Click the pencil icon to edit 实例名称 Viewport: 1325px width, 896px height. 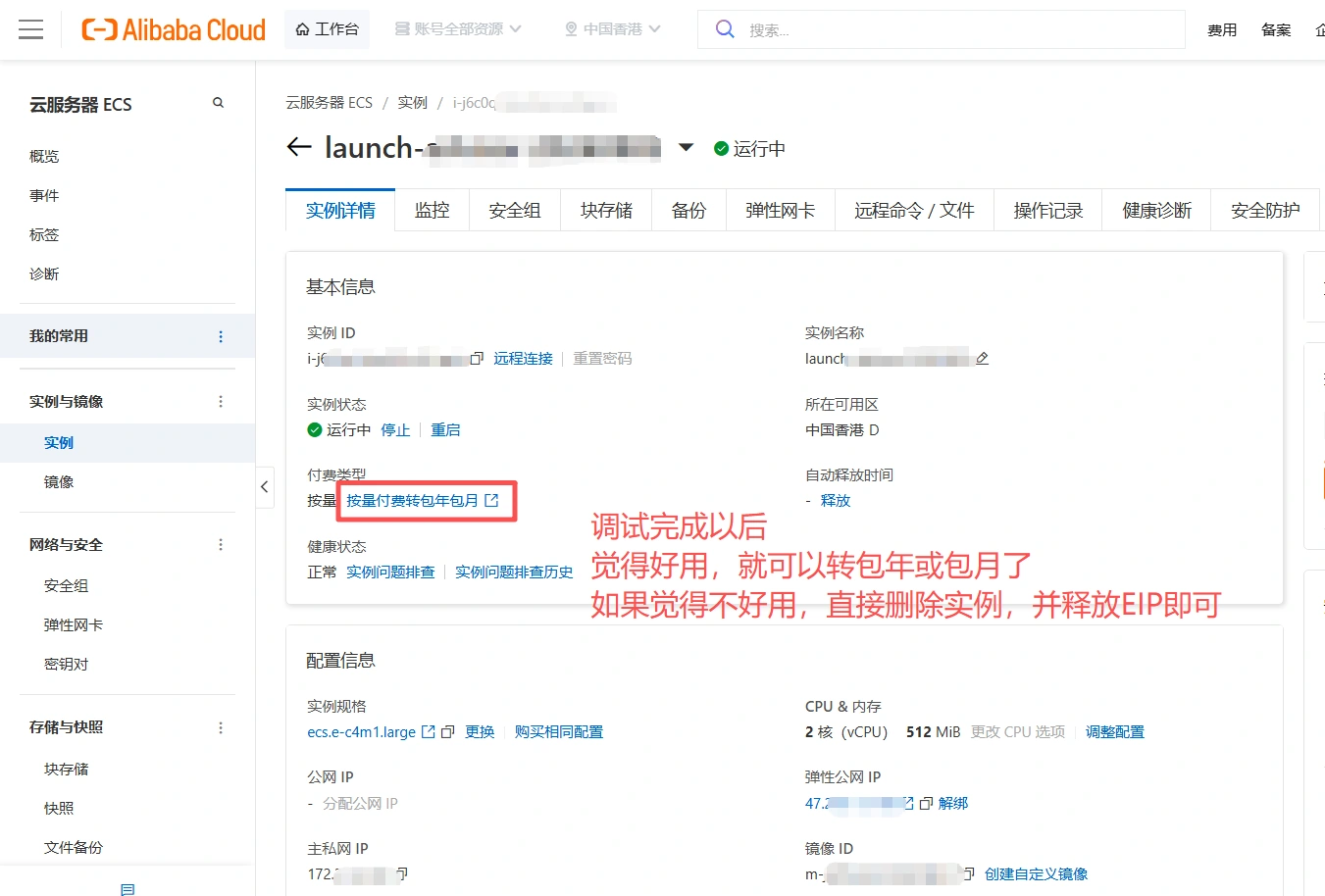coord(982,359)
